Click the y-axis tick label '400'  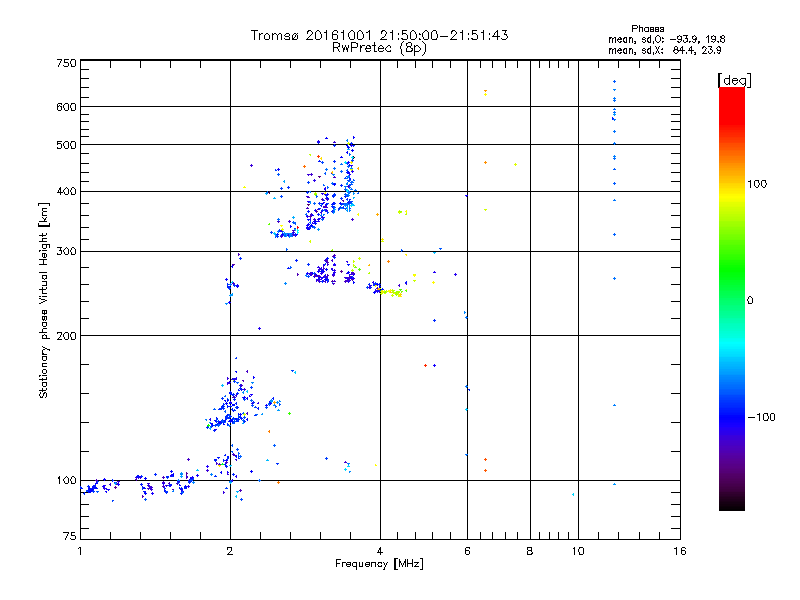[x=66, y=191]
